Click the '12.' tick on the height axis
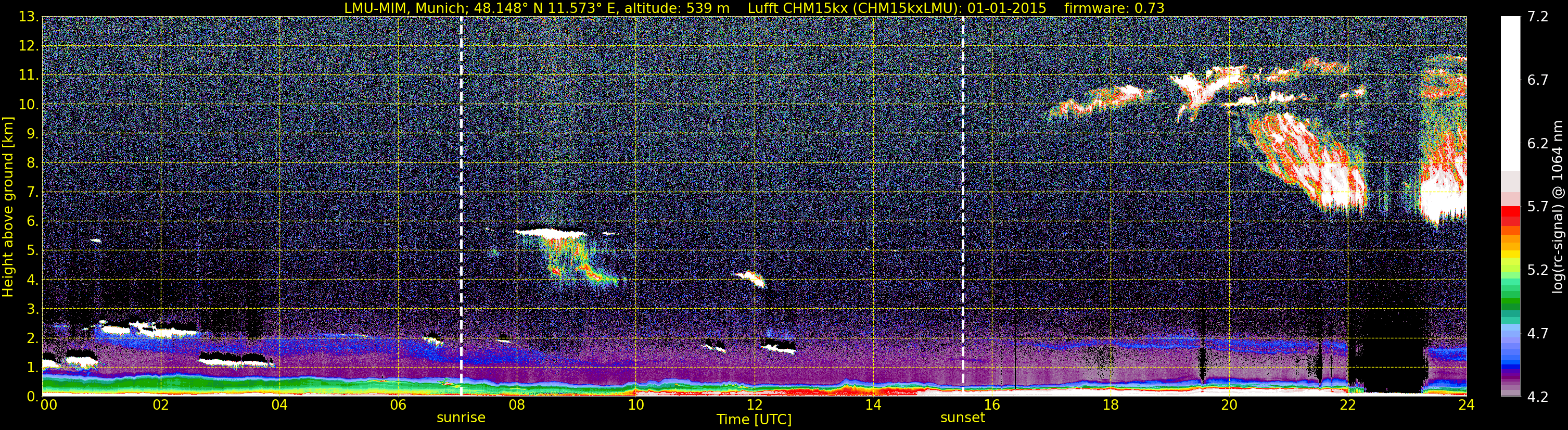 click(x=29, y=46)
